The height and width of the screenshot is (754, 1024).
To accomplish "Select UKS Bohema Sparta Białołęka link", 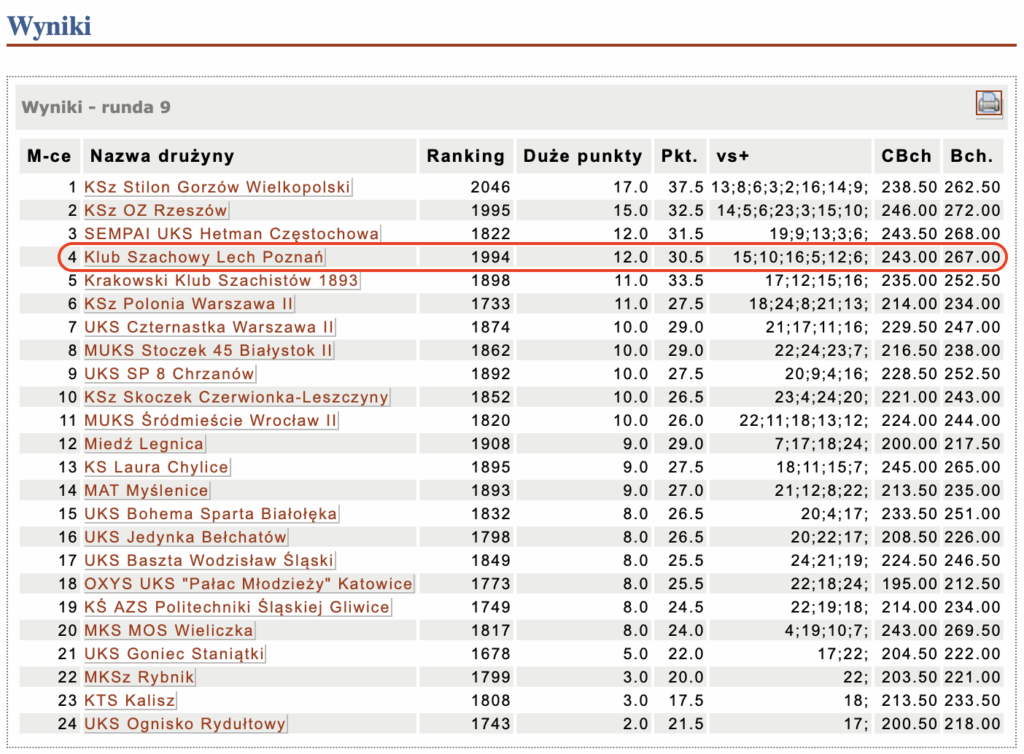I will (x=210, y=514).
